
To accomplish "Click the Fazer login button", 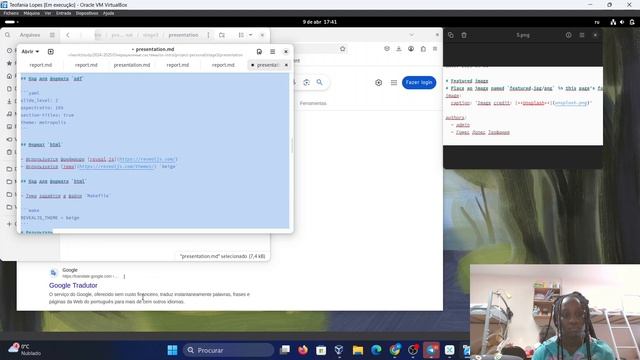I will pyautogui.click(x=419, y=82).
